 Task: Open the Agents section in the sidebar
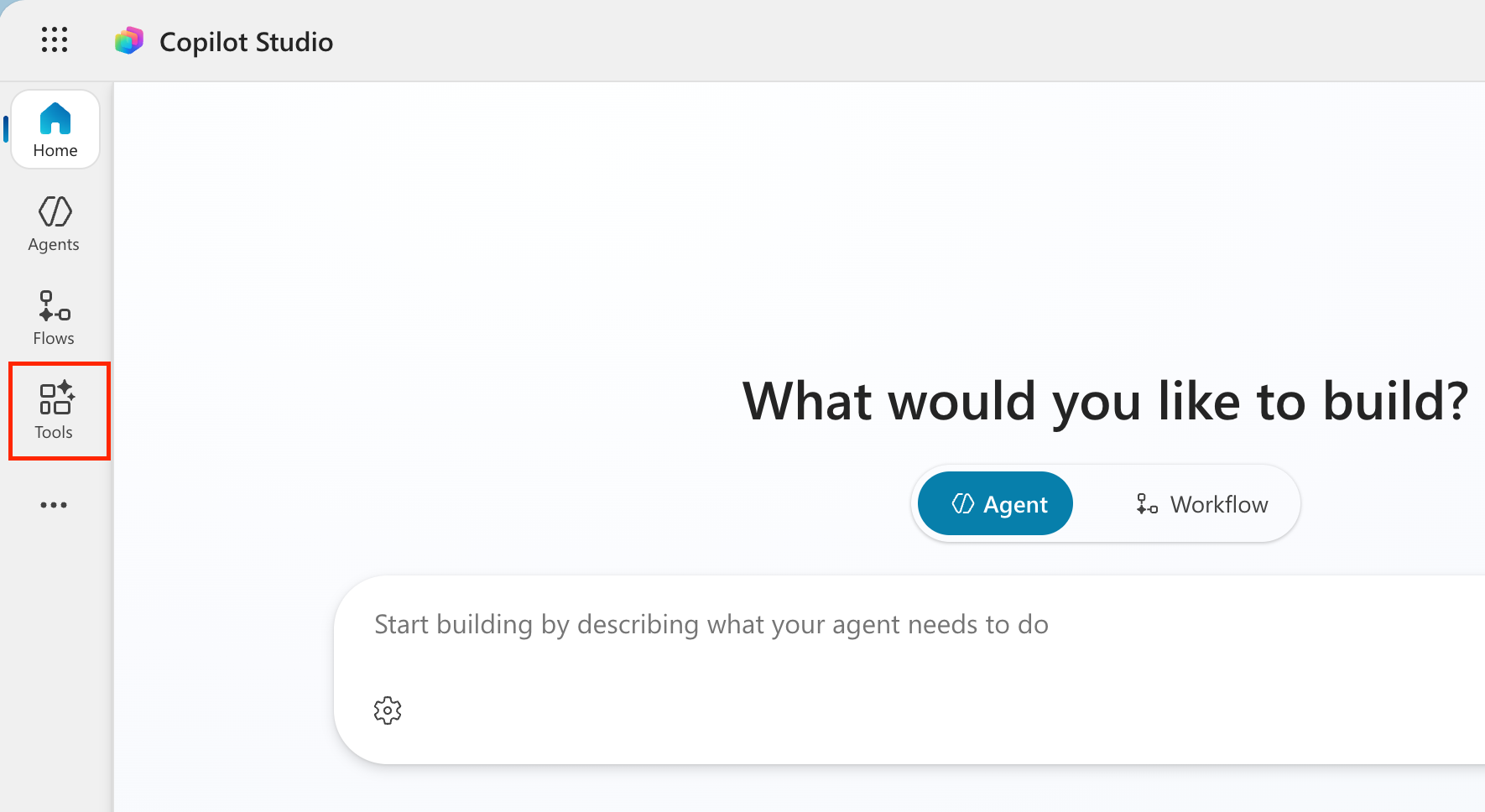click(x=54, y=224)
